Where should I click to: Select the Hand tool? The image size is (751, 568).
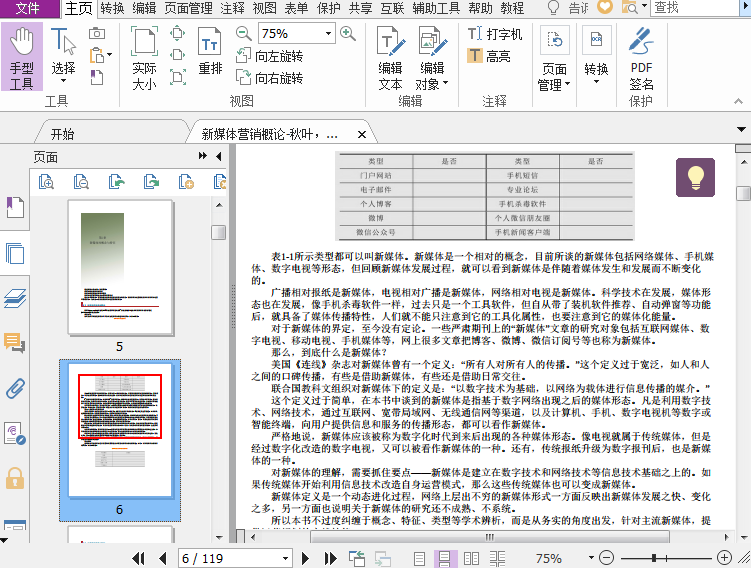coord(22,57)
